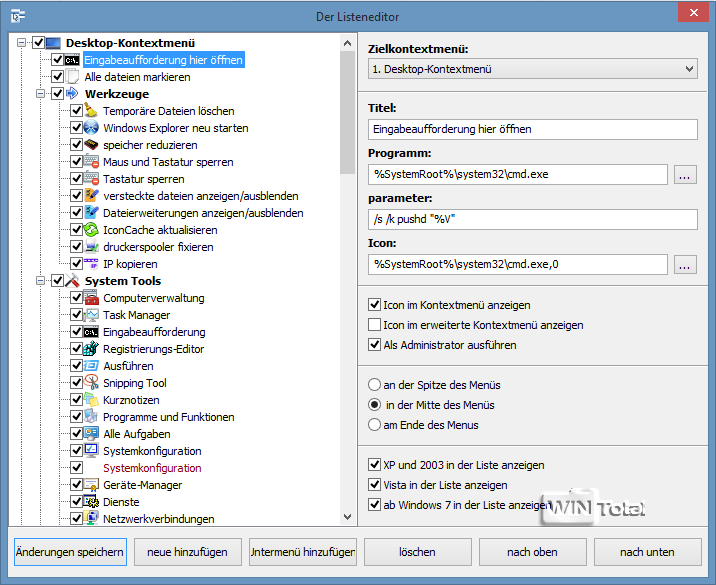Click nach oben button

[x=532, y=552]
